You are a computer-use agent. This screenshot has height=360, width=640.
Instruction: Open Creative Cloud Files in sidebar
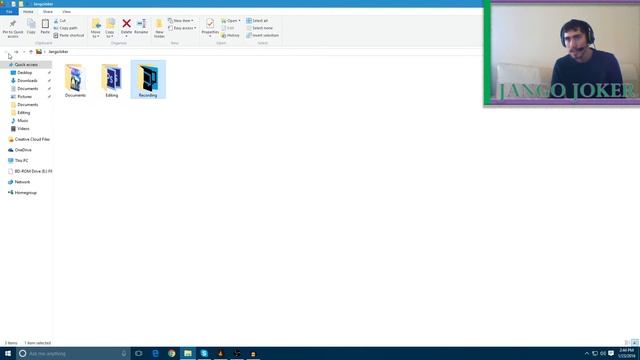(x=32, y=139)
